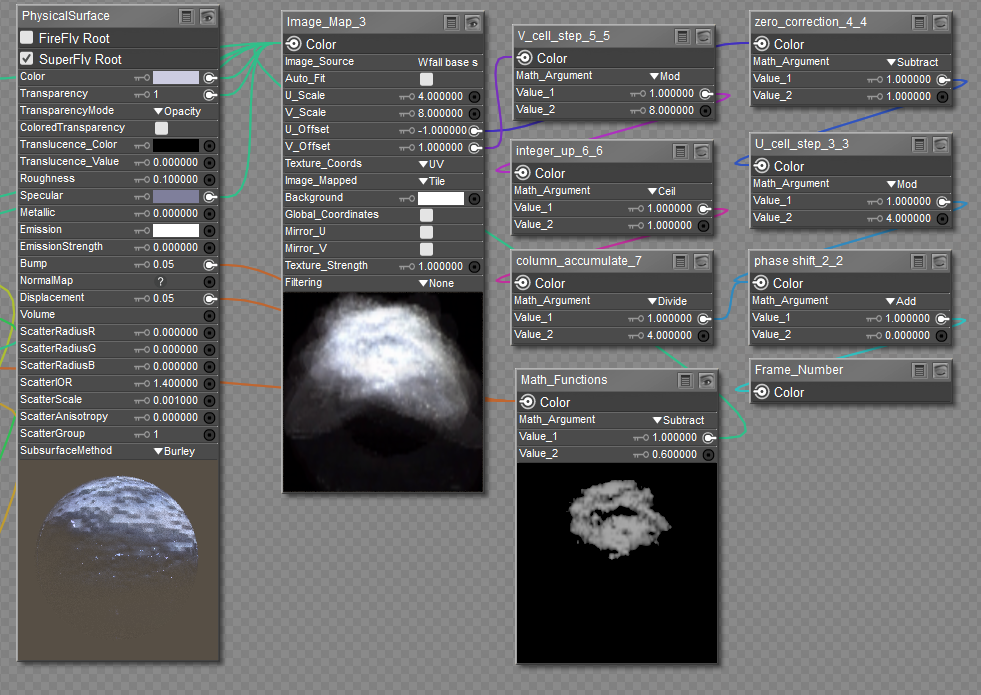Toggle preview eye on Image_Map_3 node

[x=473, y=23]
